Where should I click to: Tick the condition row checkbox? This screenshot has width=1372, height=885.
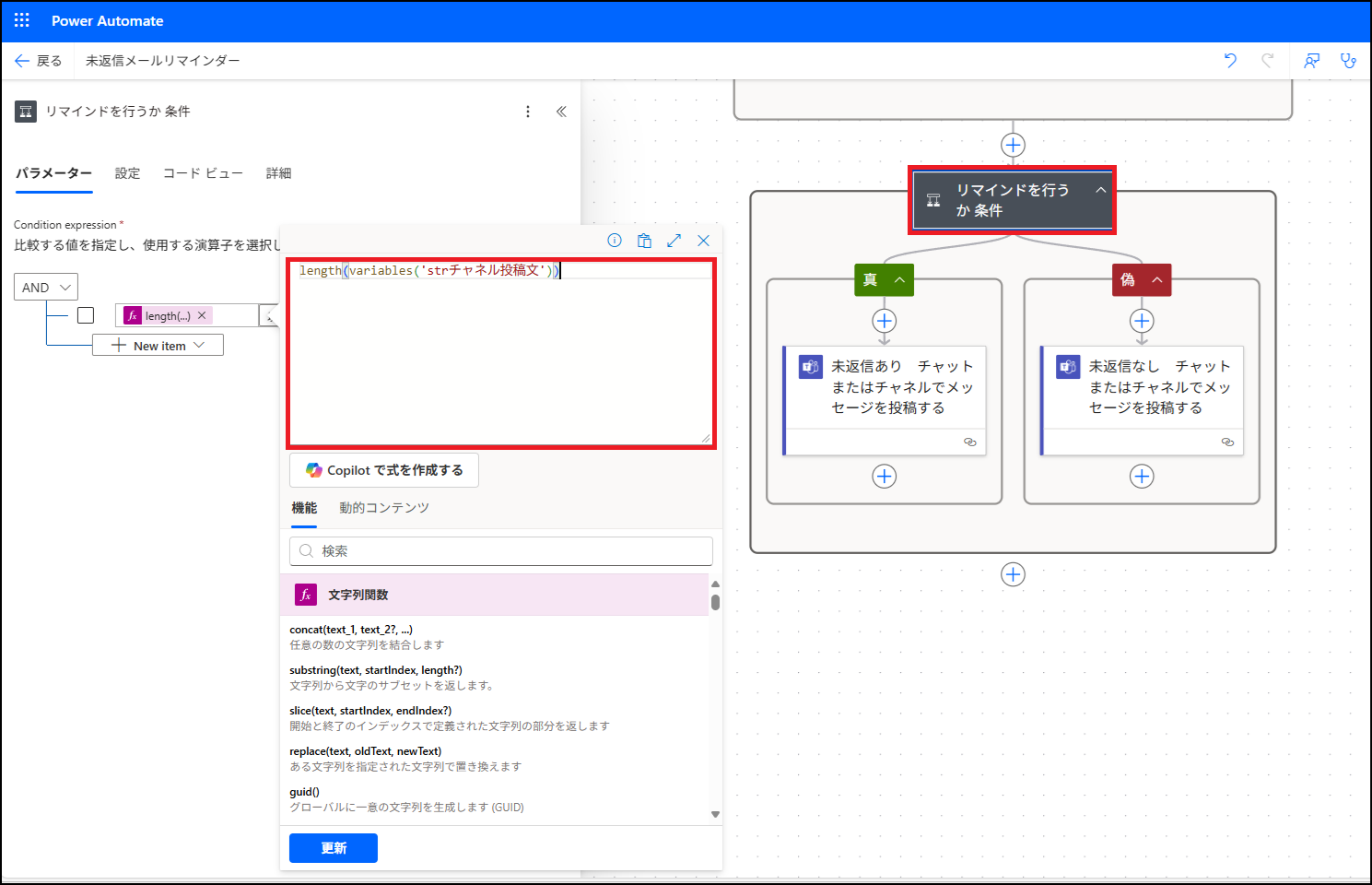86,315
